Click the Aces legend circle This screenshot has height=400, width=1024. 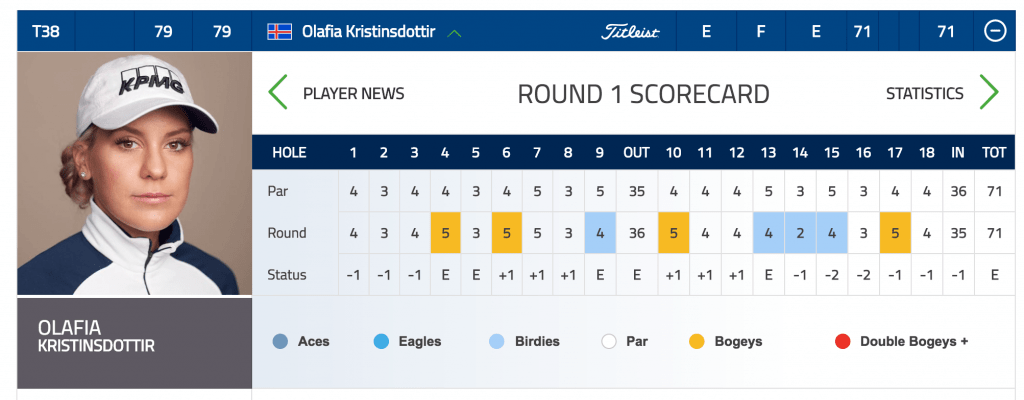[281, 341]
